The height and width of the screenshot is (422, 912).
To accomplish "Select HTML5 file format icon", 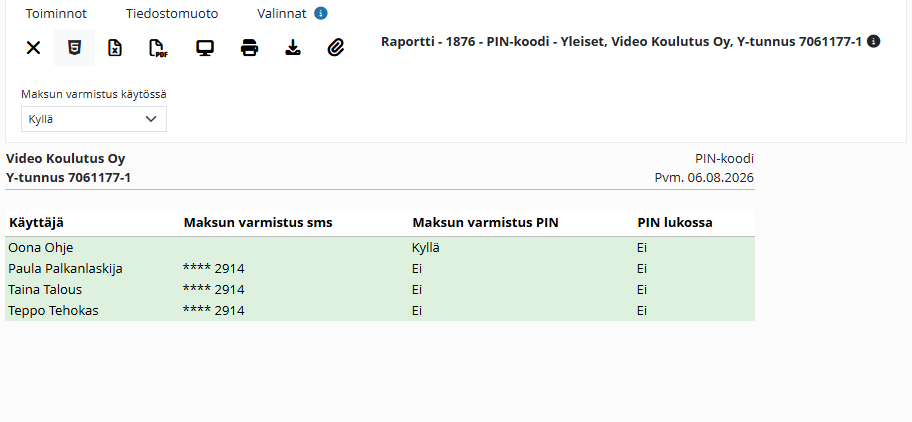I will coord(74,48).
